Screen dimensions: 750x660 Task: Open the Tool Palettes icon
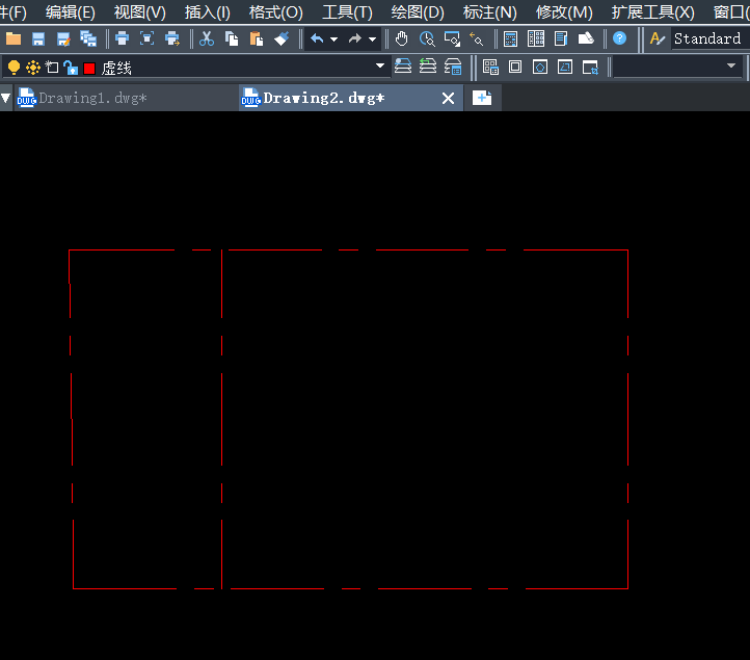(x=561, y=39)
